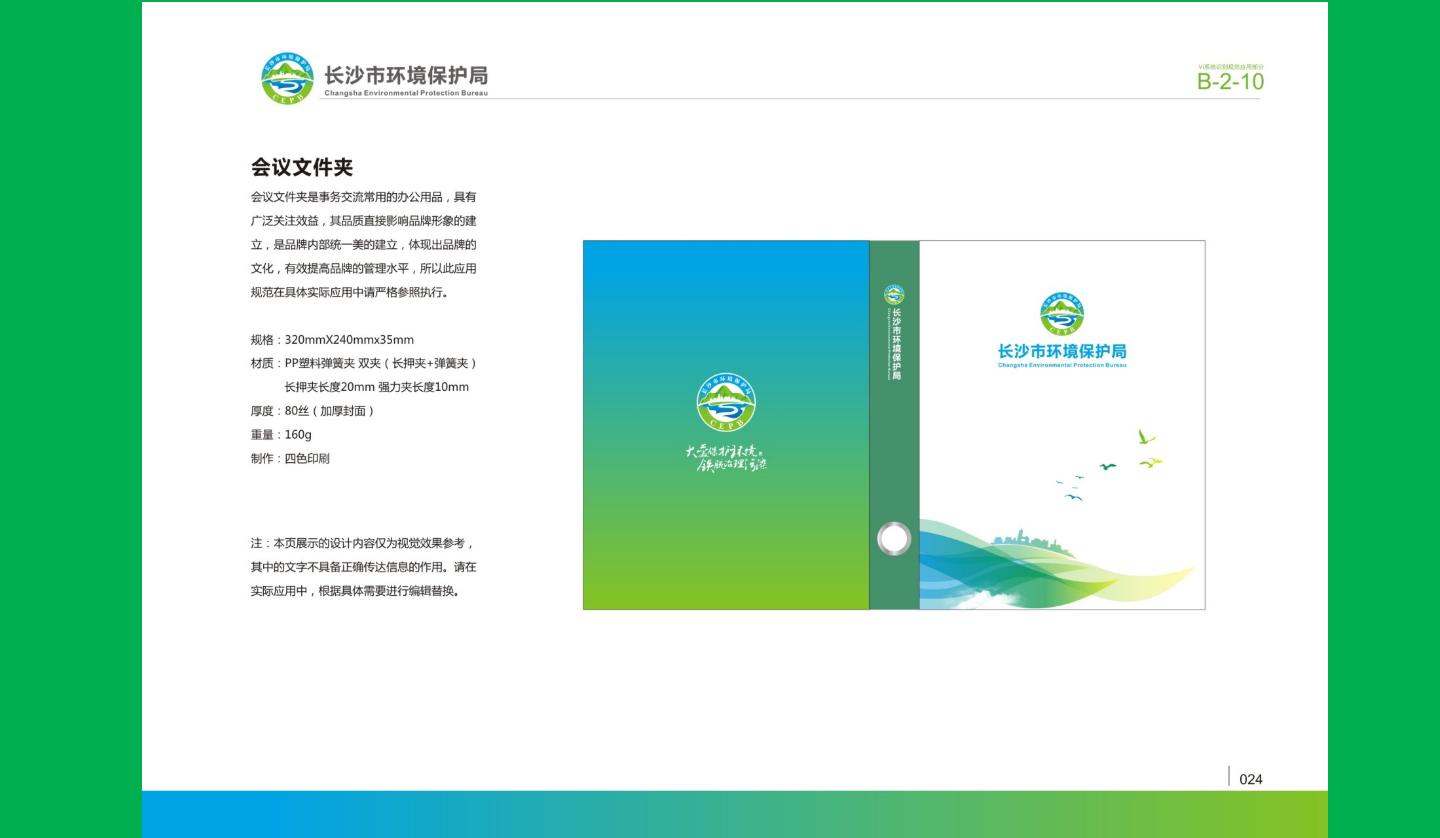Select the logo on the blue folder front

726,402
